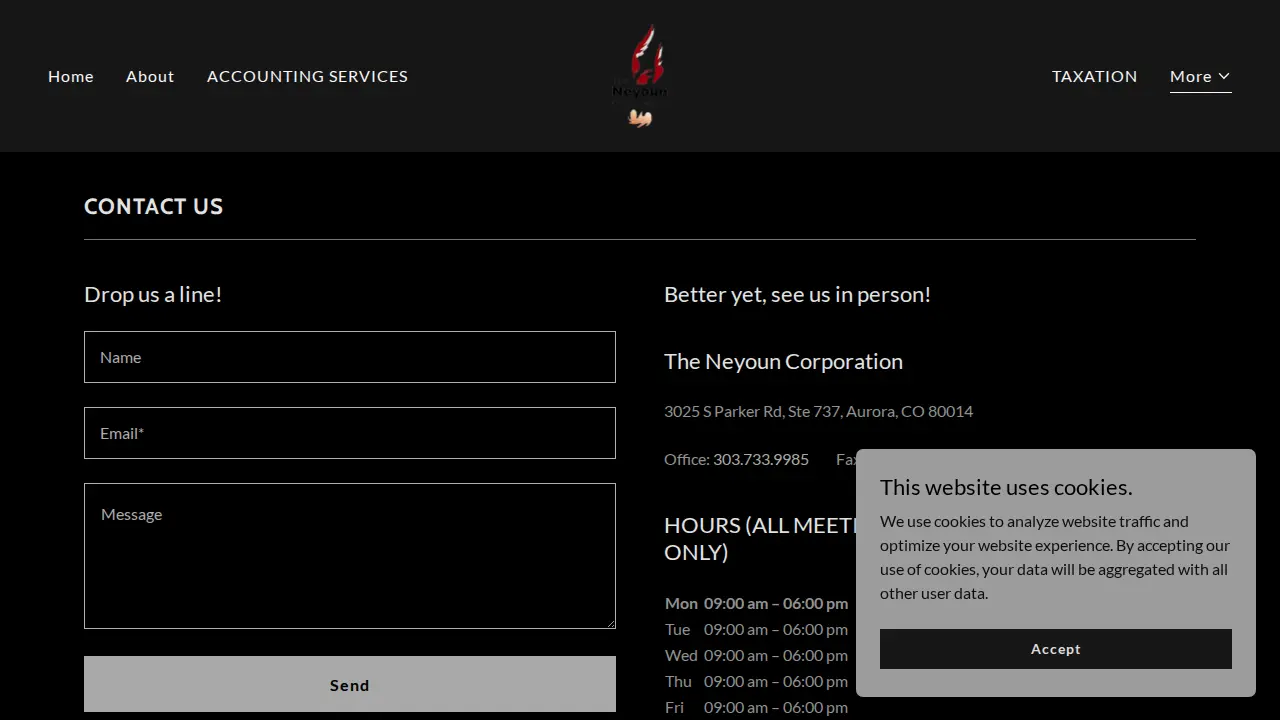Click the Name input field

(350, 357)
